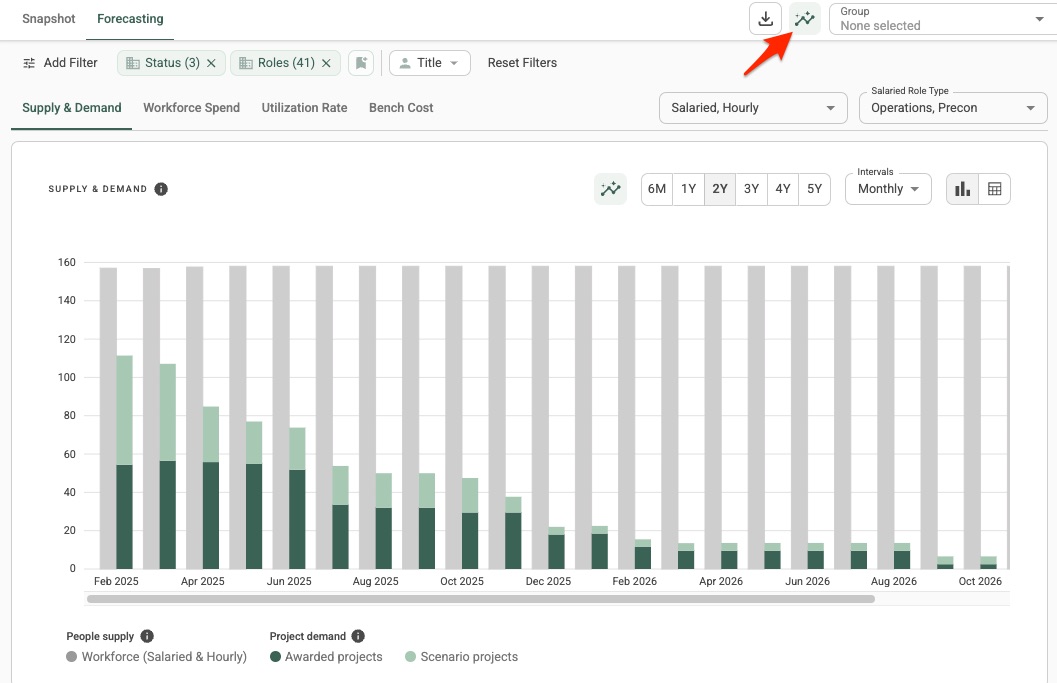Click Reset Filters

(x=522, y=63)
